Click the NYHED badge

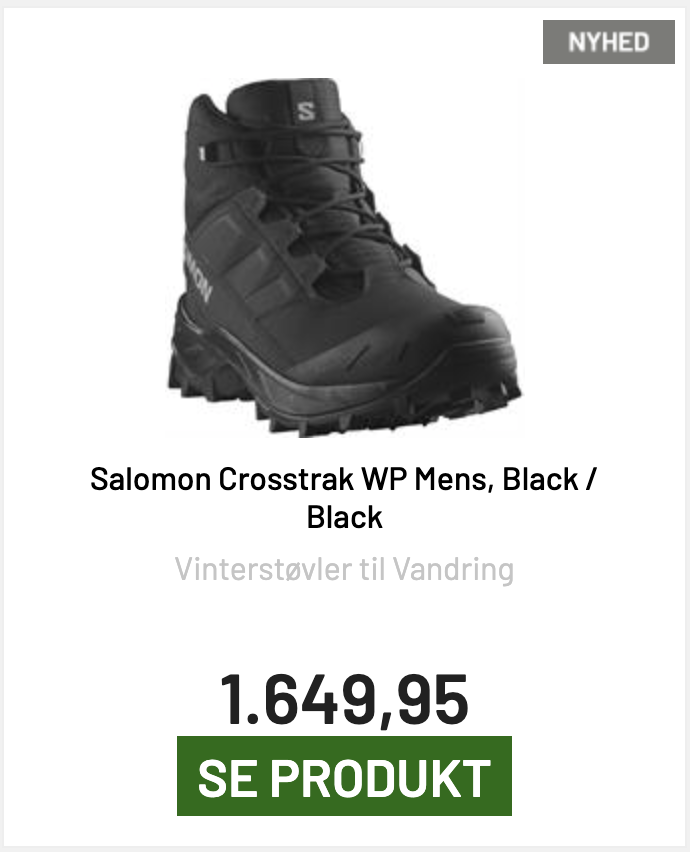608,42
